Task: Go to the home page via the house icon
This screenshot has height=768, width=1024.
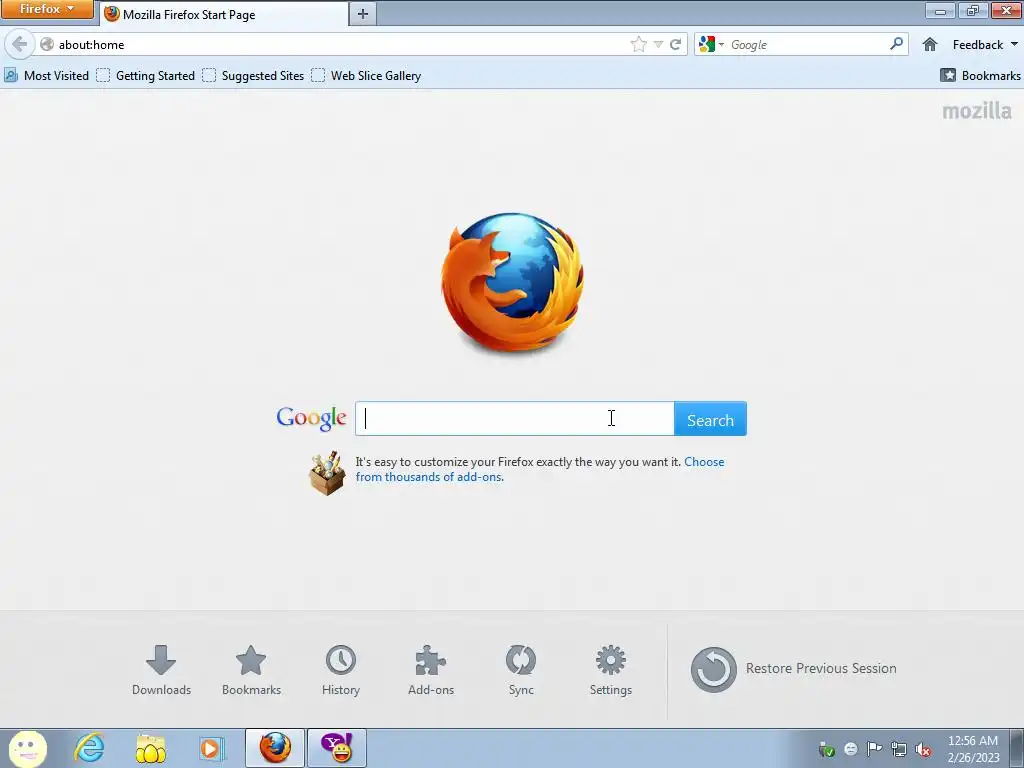Action: coord(930,44)
